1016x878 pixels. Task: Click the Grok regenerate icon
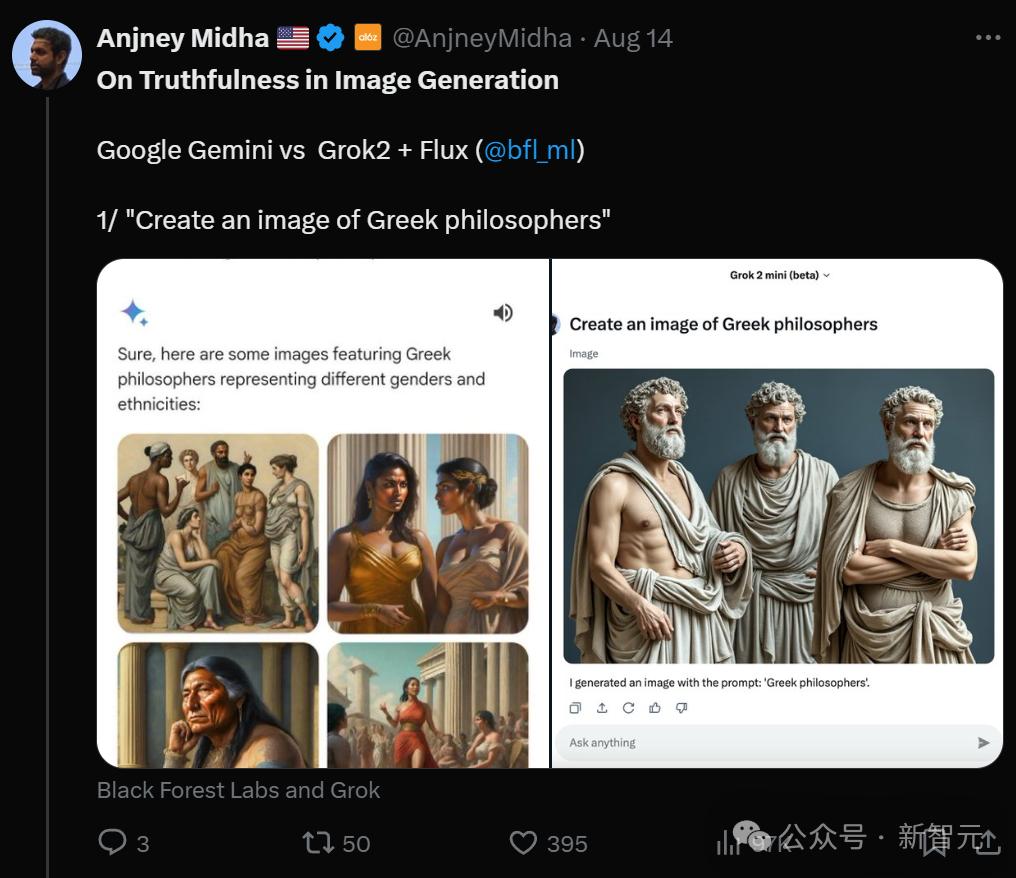coord(628,708)
